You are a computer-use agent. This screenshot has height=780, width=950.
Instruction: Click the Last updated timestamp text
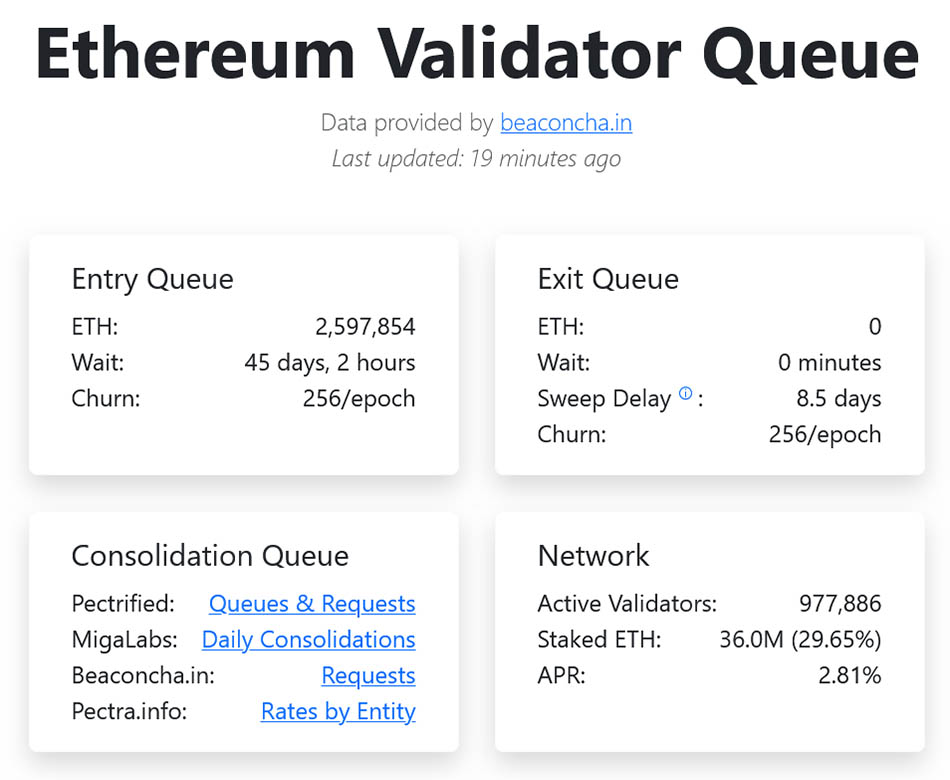[476, 159]
